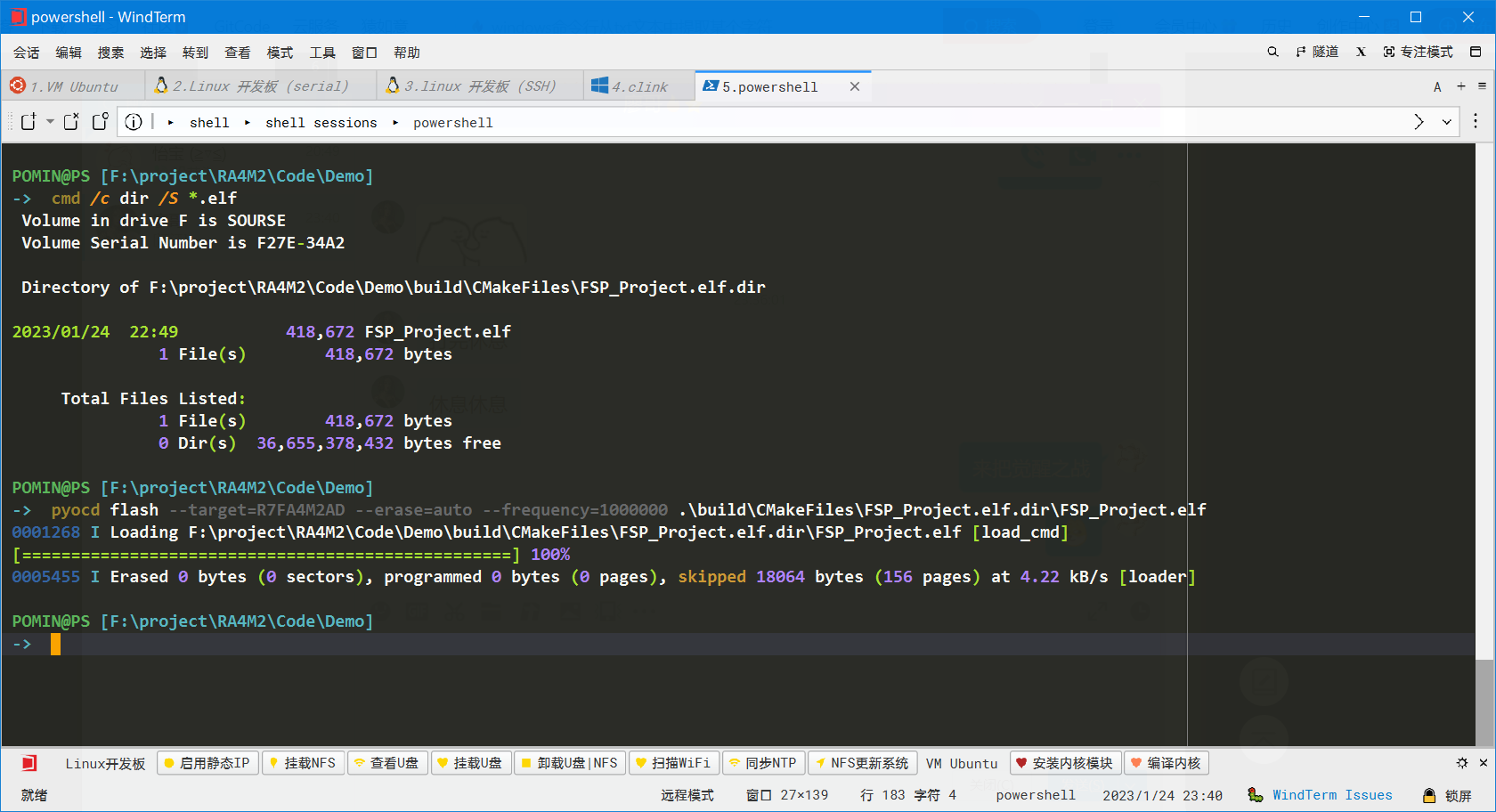
Task: Open the 查看 menu
Action: 237,53
